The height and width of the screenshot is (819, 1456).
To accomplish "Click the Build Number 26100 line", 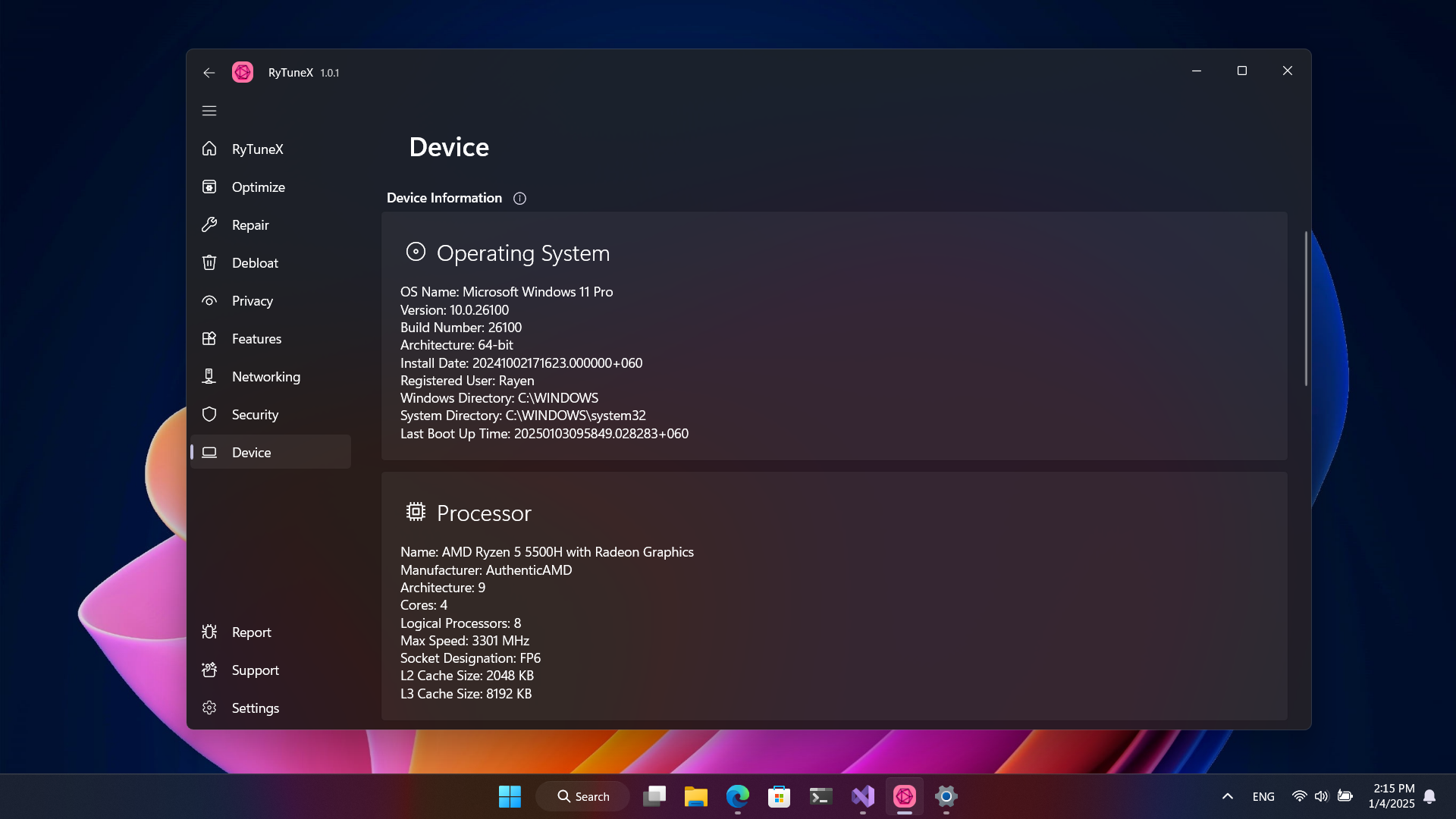I will tap(461, 328).
